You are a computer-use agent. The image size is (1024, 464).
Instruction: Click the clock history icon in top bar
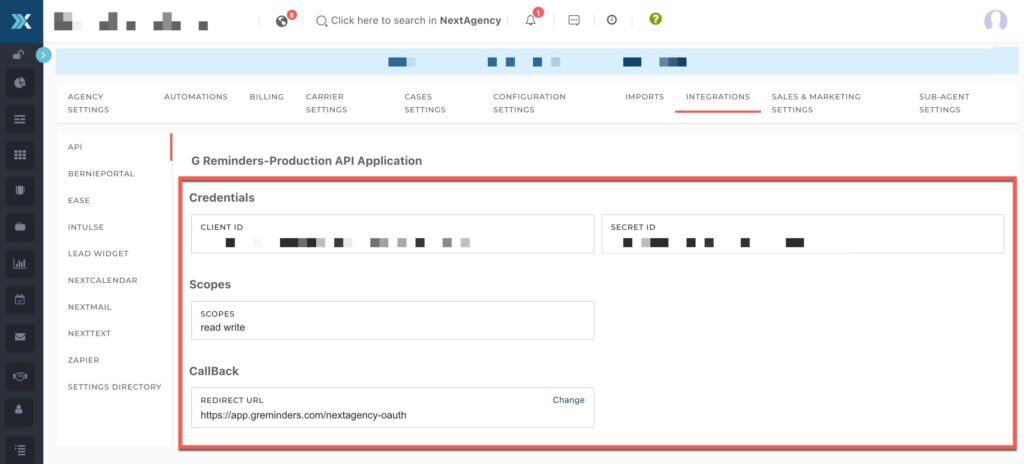[x=612, y=20]
